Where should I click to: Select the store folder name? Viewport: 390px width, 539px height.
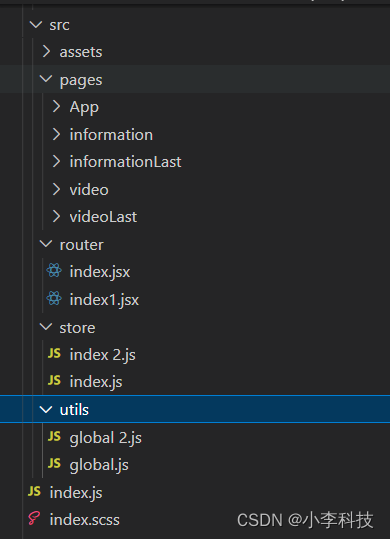77,328
